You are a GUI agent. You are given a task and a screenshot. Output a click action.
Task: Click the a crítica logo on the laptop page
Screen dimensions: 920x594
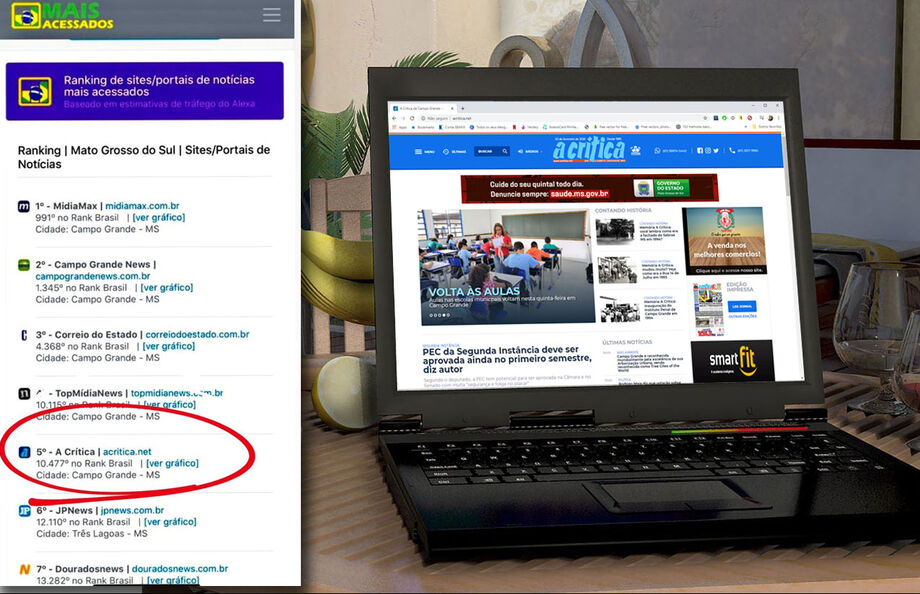(x=589, y=149)
